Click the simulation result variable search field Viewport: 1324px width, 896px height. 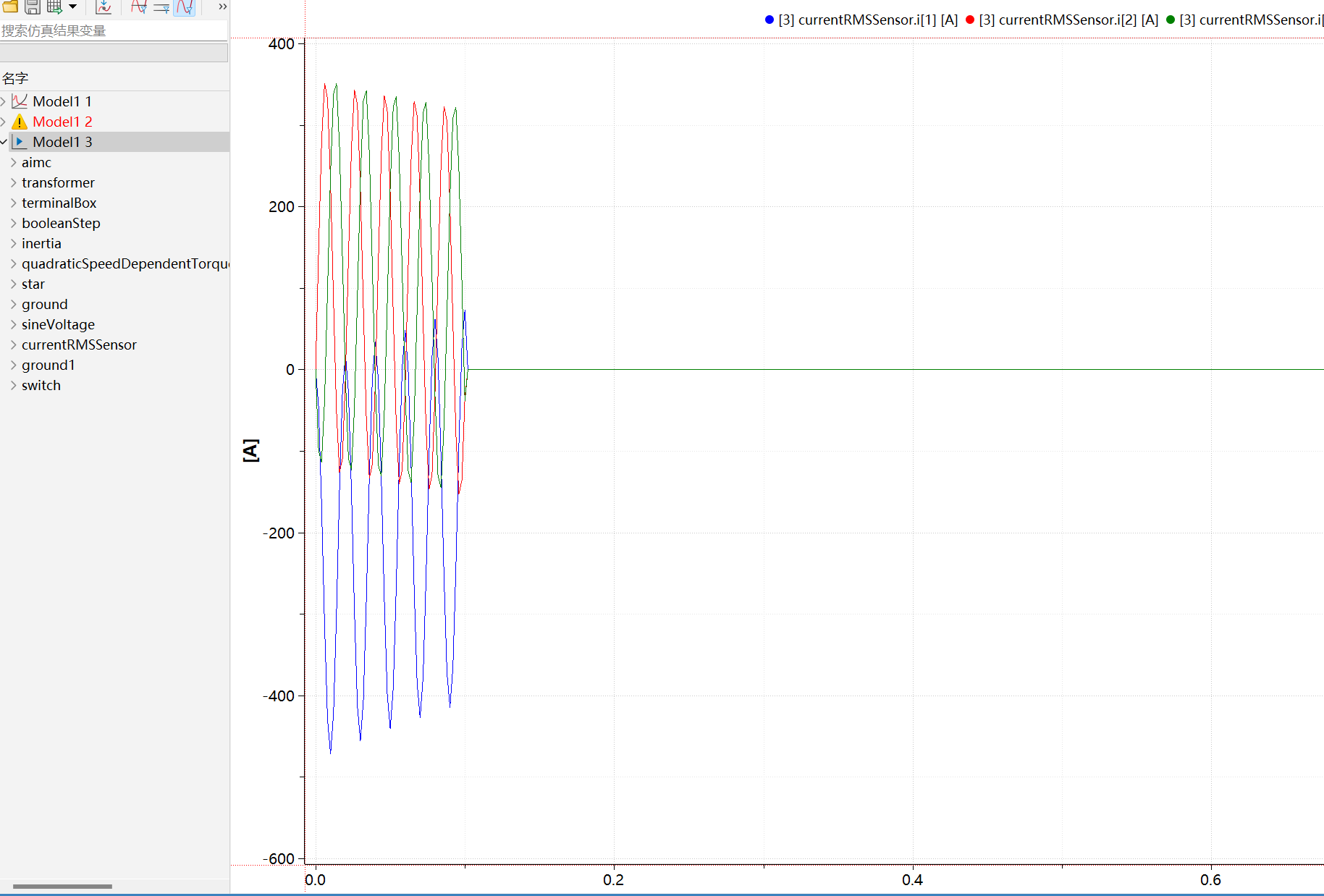pyautogui.click(x=114, y=30)
